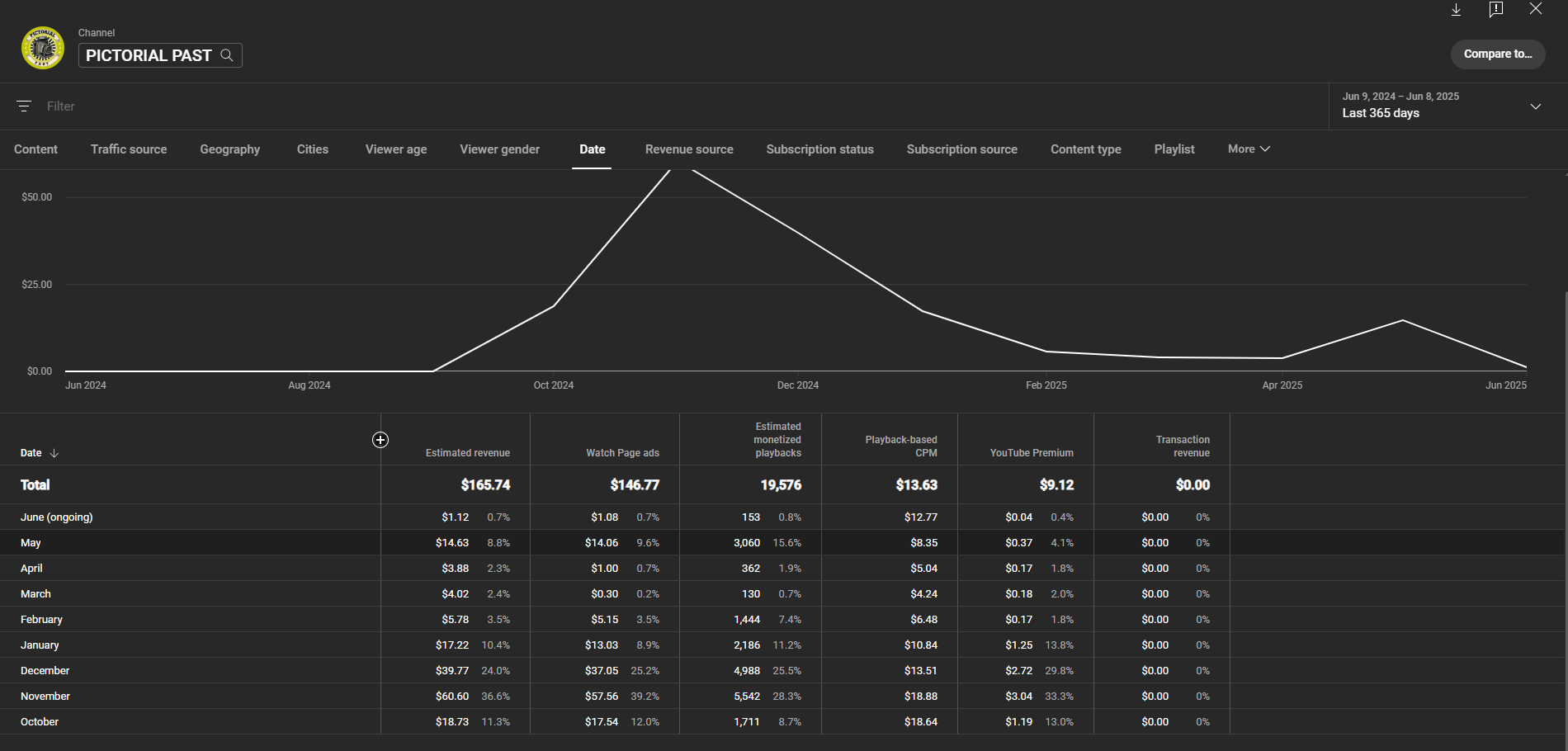Sort by Estimated revenue column header
The width and height of the screenshot is (1568, 751).
pos(467,453)
